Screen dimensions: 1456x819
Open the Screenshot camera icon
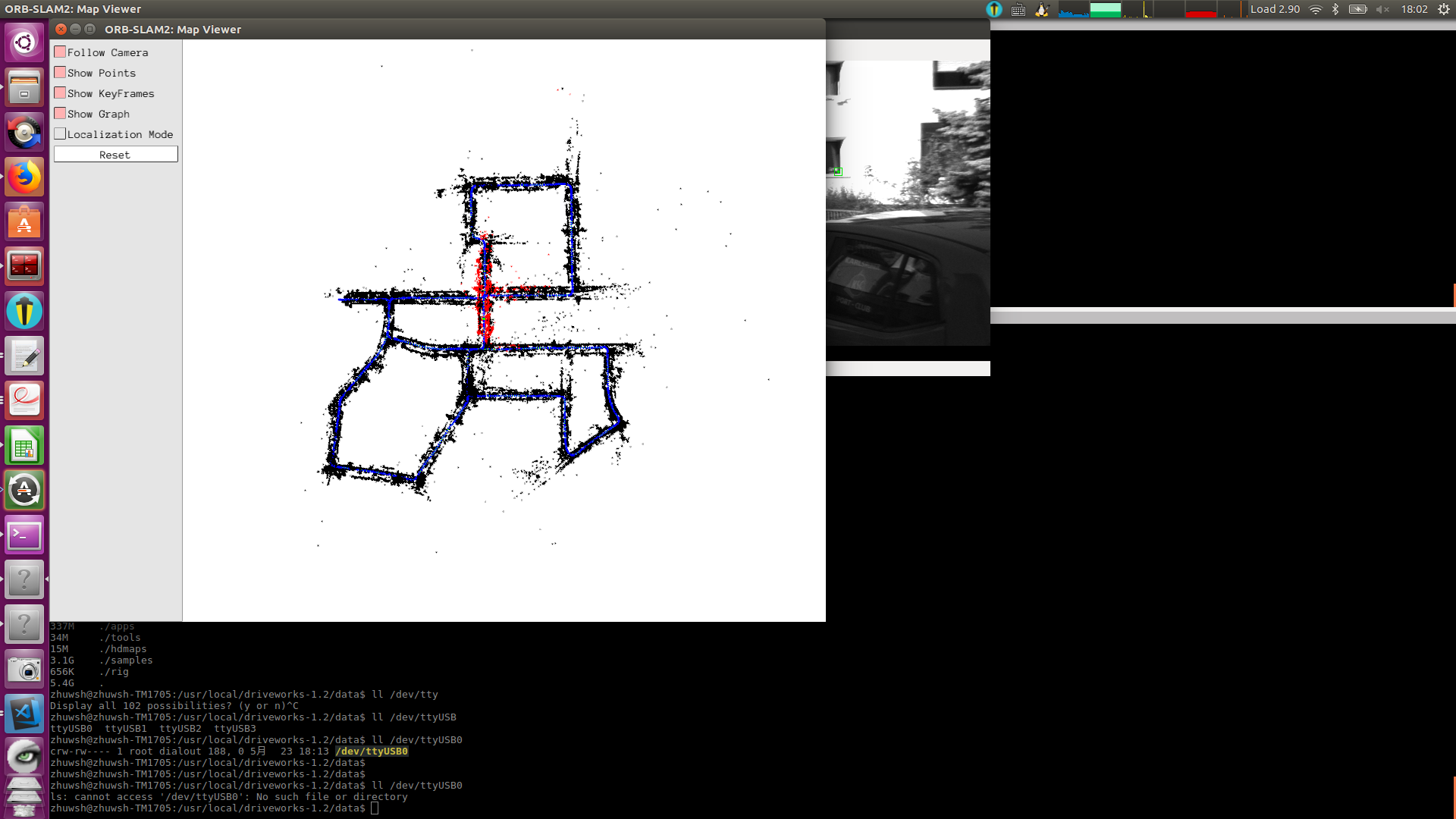24,670
